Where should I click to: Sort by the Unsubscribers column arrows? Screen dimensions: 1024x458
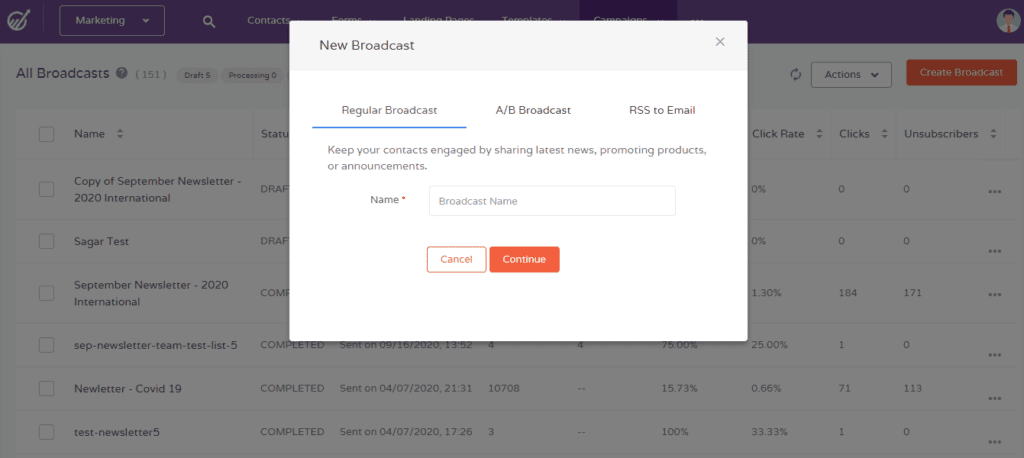(993, 134)
